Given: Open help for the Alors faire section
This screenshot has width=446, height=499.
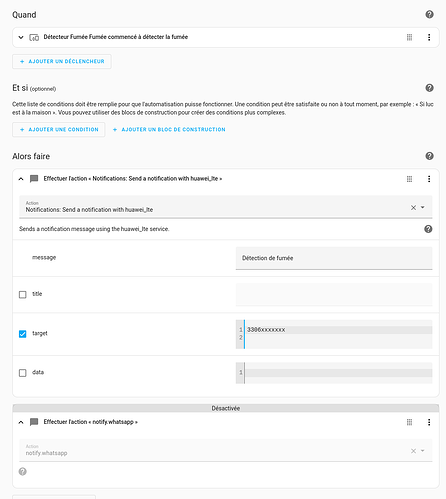Looking at the screenshot, I should click(x=429, y=156).
